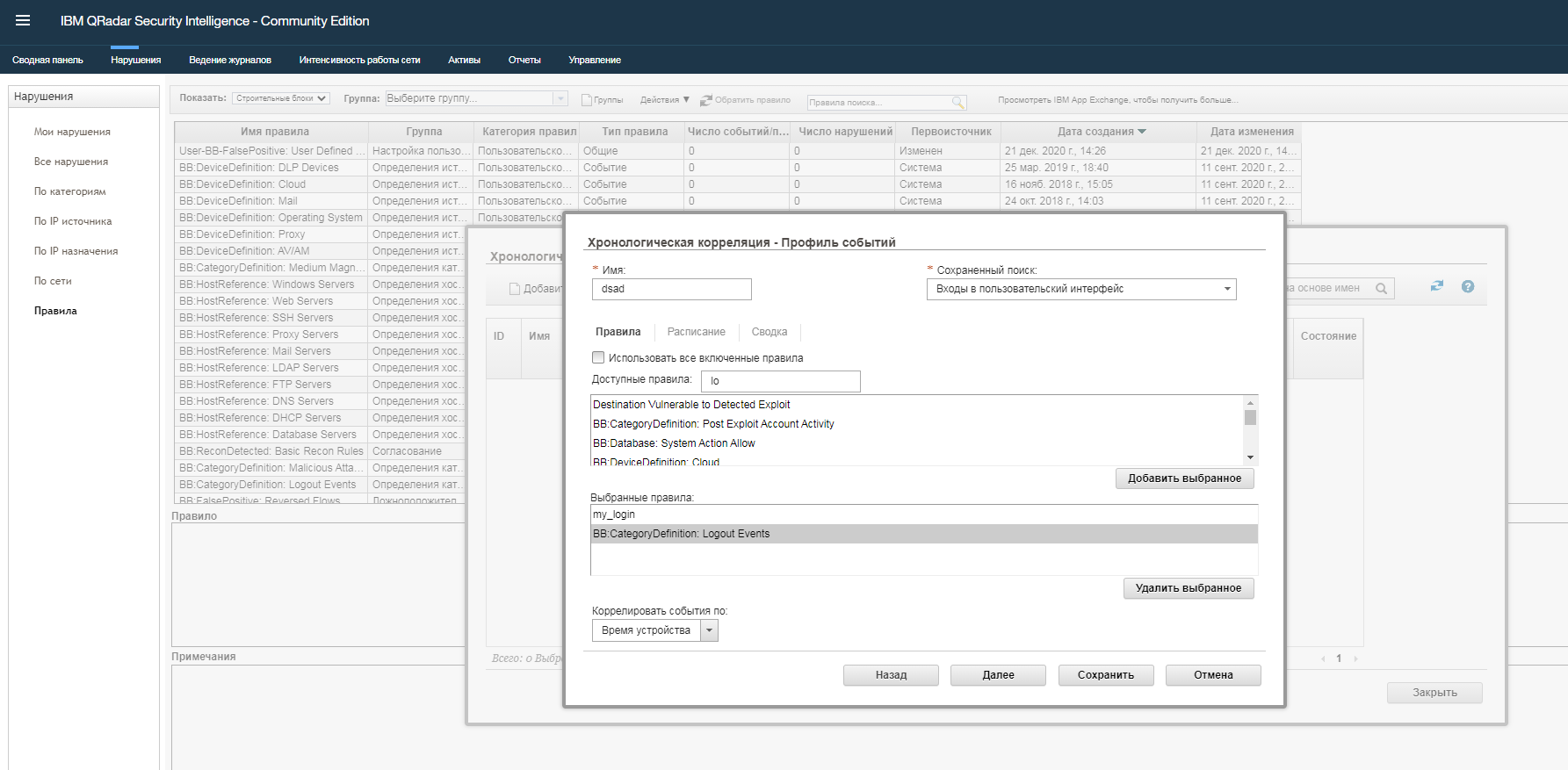Click the Имя input field
Viewport: 1568px width, 770px height.
pos(672,289)
